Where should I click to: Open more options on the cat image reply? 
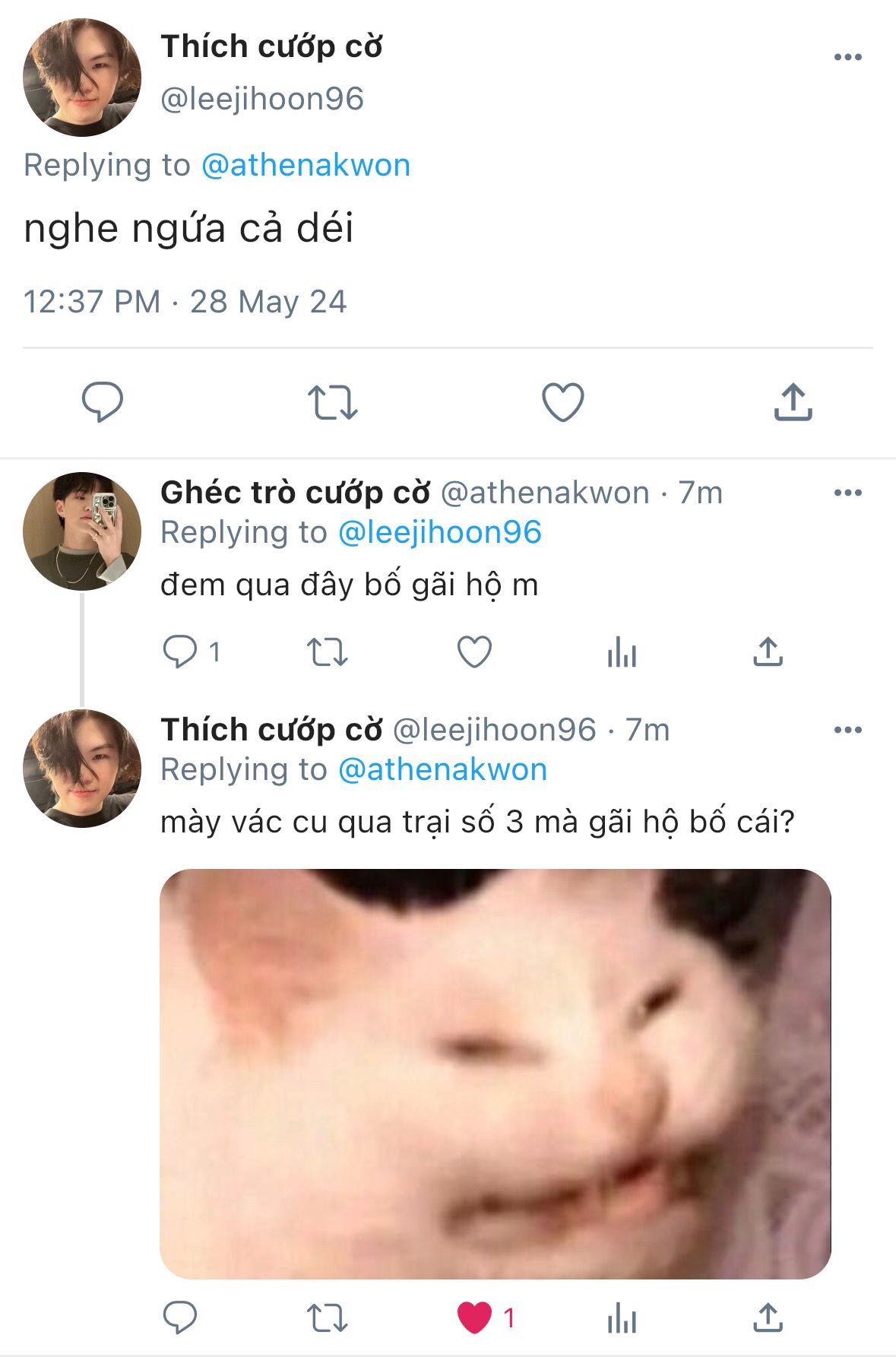pyautogui.click(x=847, y=730)
